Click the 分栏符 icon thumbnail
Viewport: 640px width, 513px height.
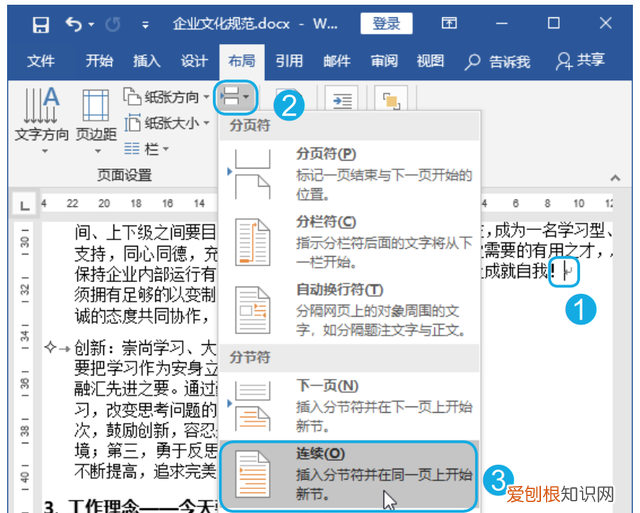pos(252,242)
